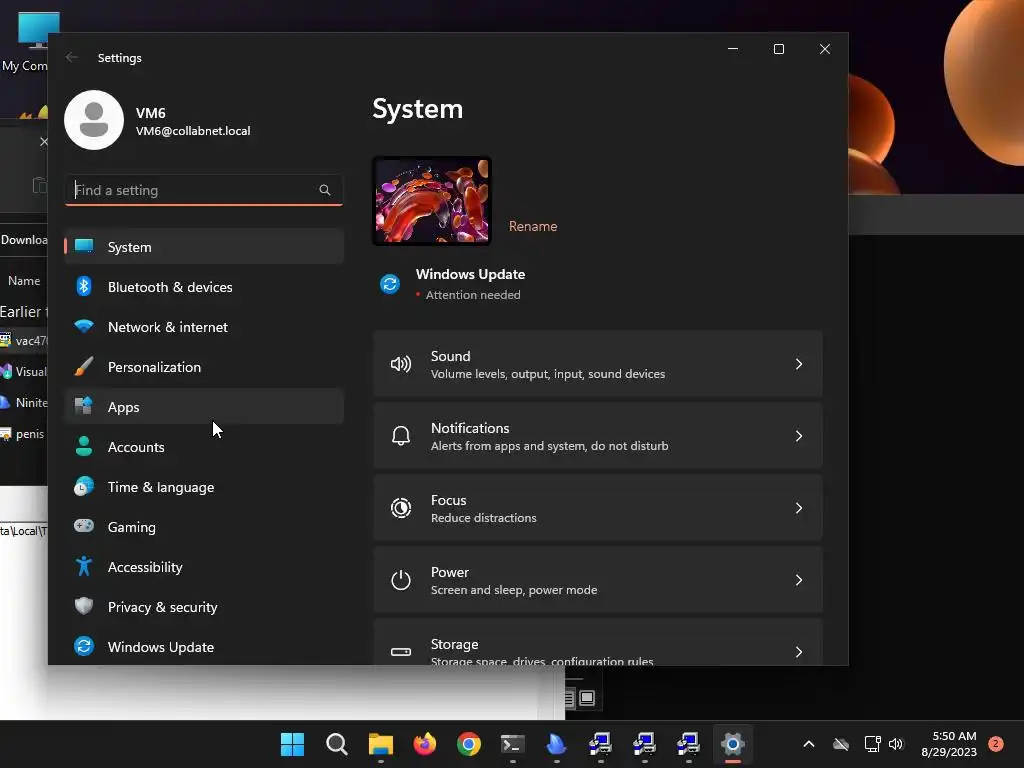
Task: Open the notification badge showing 2
Action: coord(996,744)
